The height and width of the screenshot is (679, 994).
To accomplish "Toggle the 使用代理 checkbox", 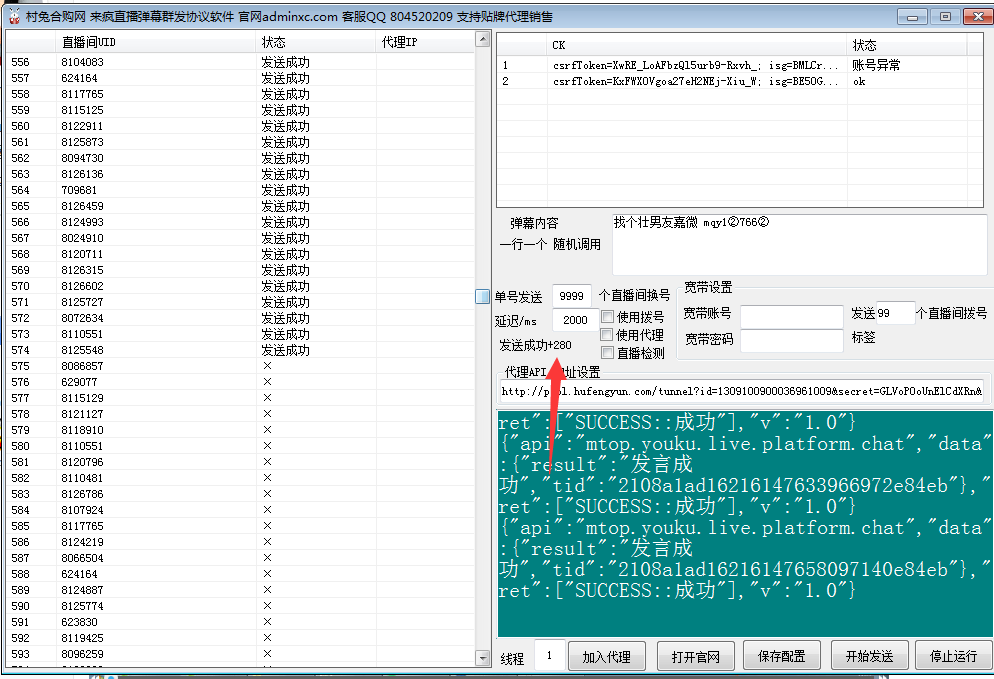I will (608, 335).
